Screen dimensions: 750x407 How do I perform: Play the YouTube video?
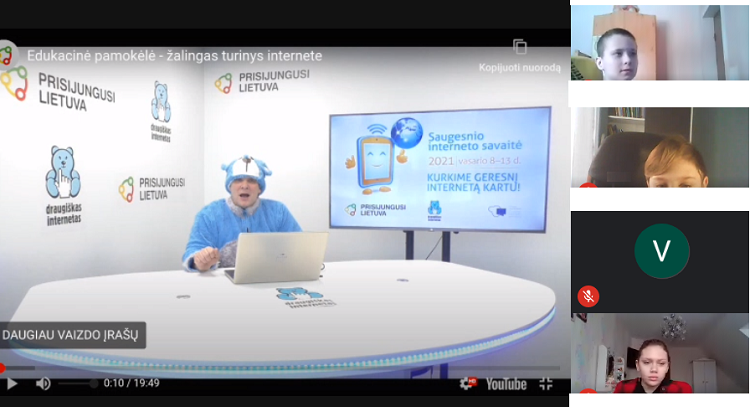coord(11,384)
